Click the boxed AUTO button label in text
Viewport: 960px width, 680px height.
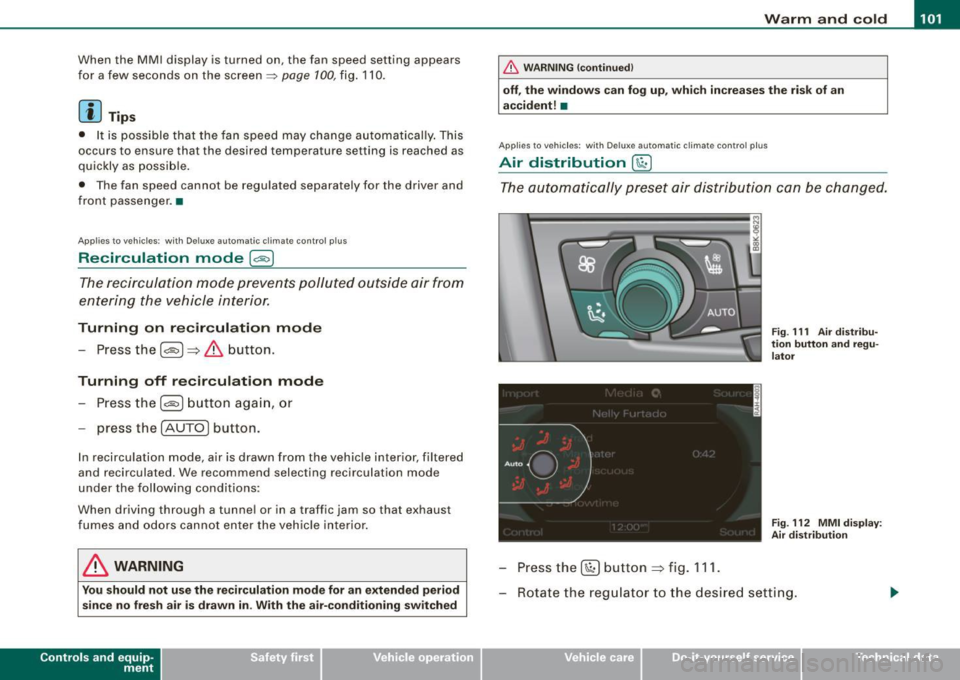(185, 428)
